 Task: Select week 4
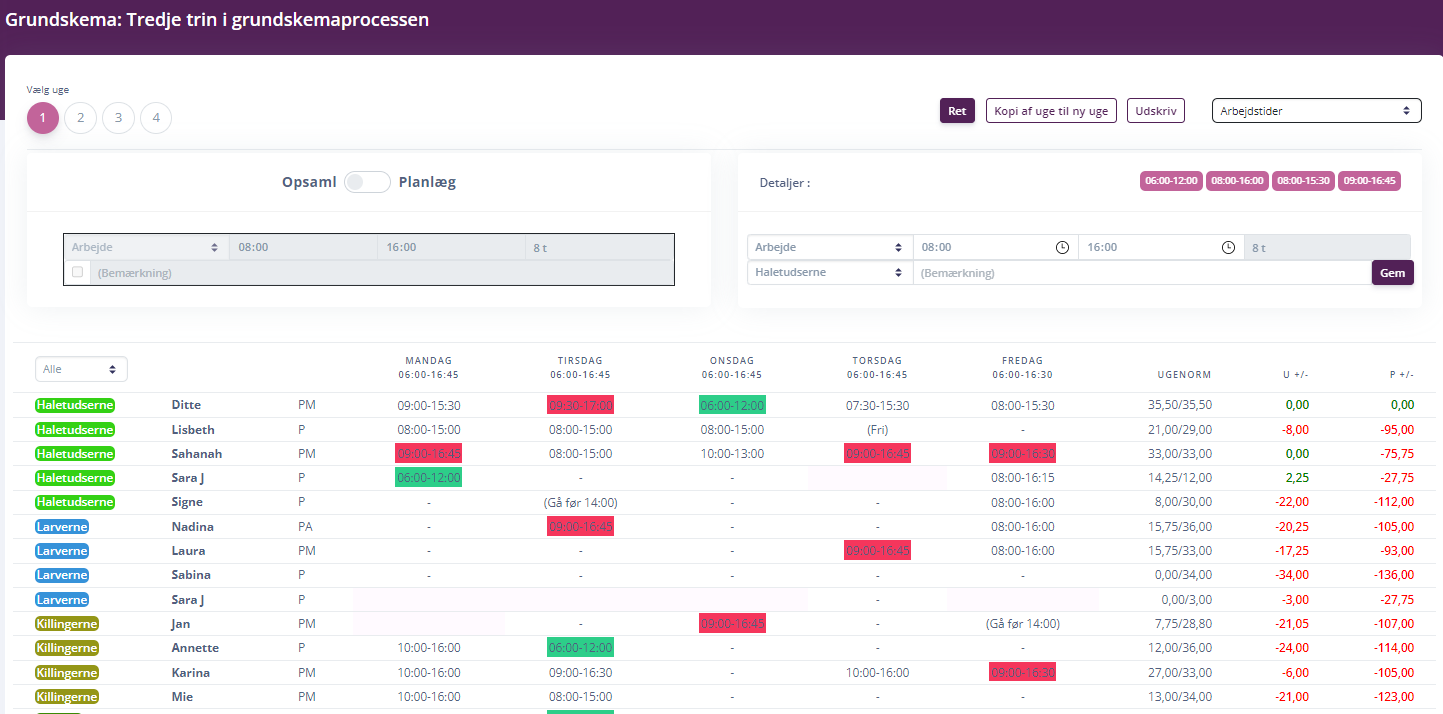[156, 118]
